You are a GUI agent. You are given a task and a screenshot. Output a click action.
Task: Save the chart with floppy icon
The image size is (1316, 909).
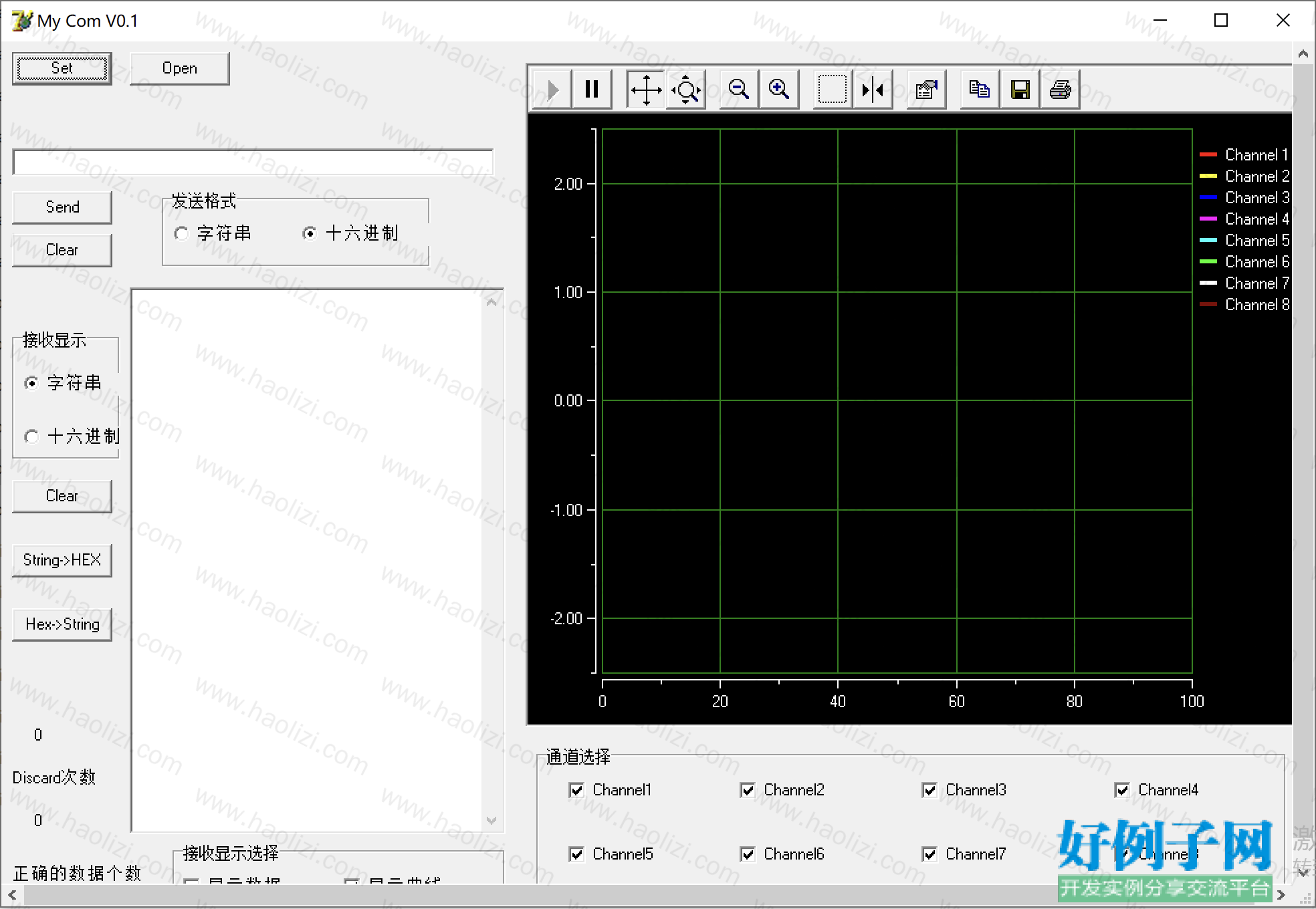[1020, 89]
